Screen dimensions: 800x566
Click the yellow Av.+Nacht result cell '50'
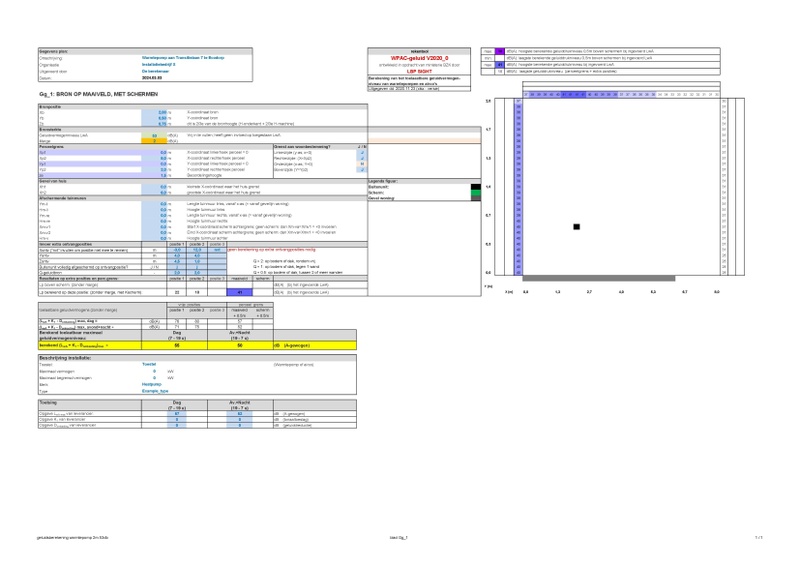pos(240,346)
